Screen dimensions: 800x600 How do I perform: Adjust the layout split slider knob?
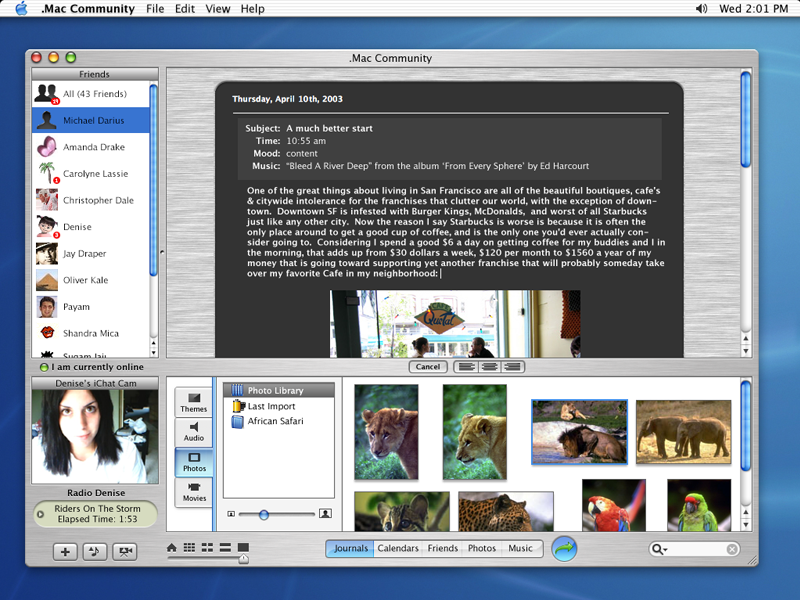click(244, 559)
